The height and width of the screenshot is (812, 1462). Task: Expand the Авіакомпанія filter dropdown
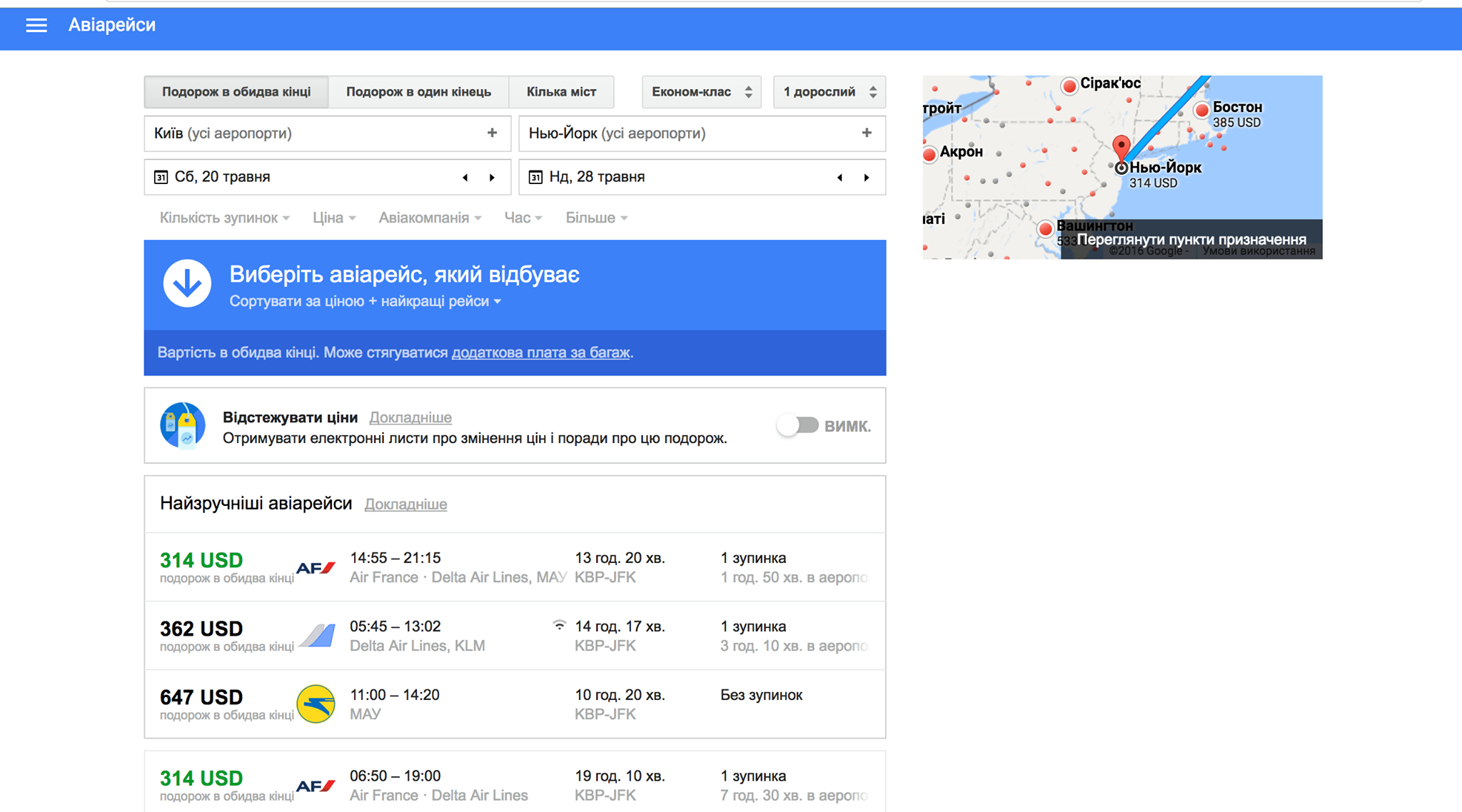click(x=430, y=218)
